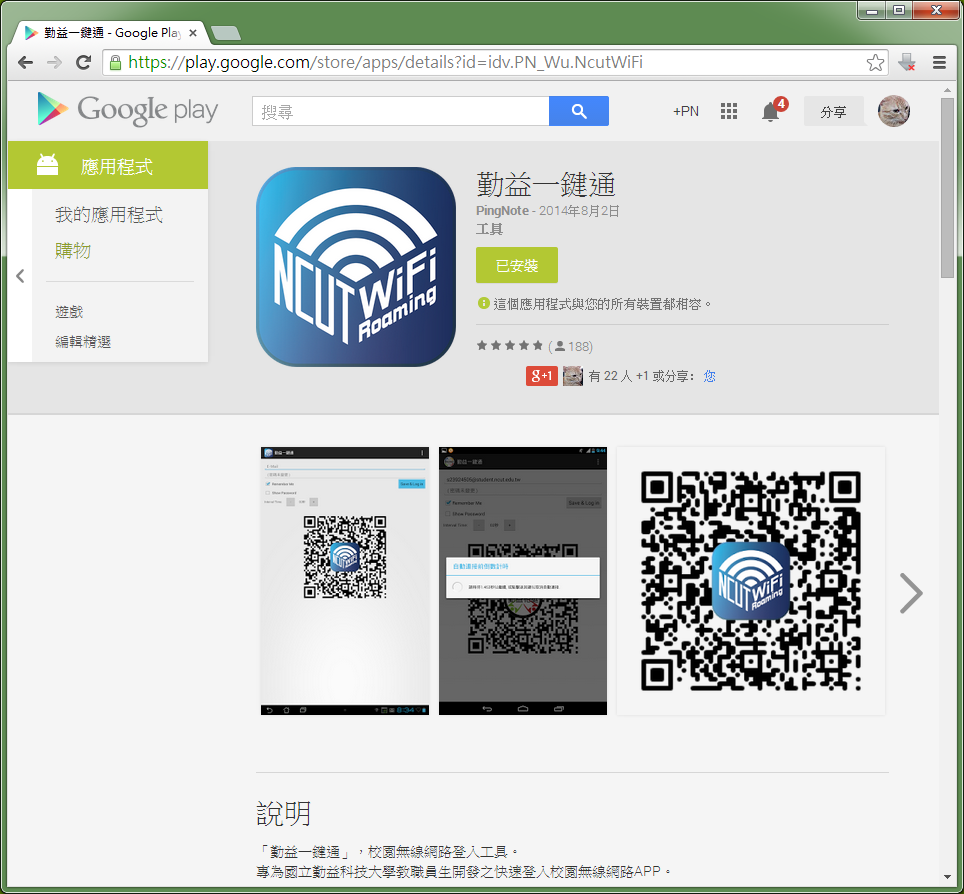This screenshot has width=964, height=894.
Task: Click the red g+1 button
Action: point(542,376)
